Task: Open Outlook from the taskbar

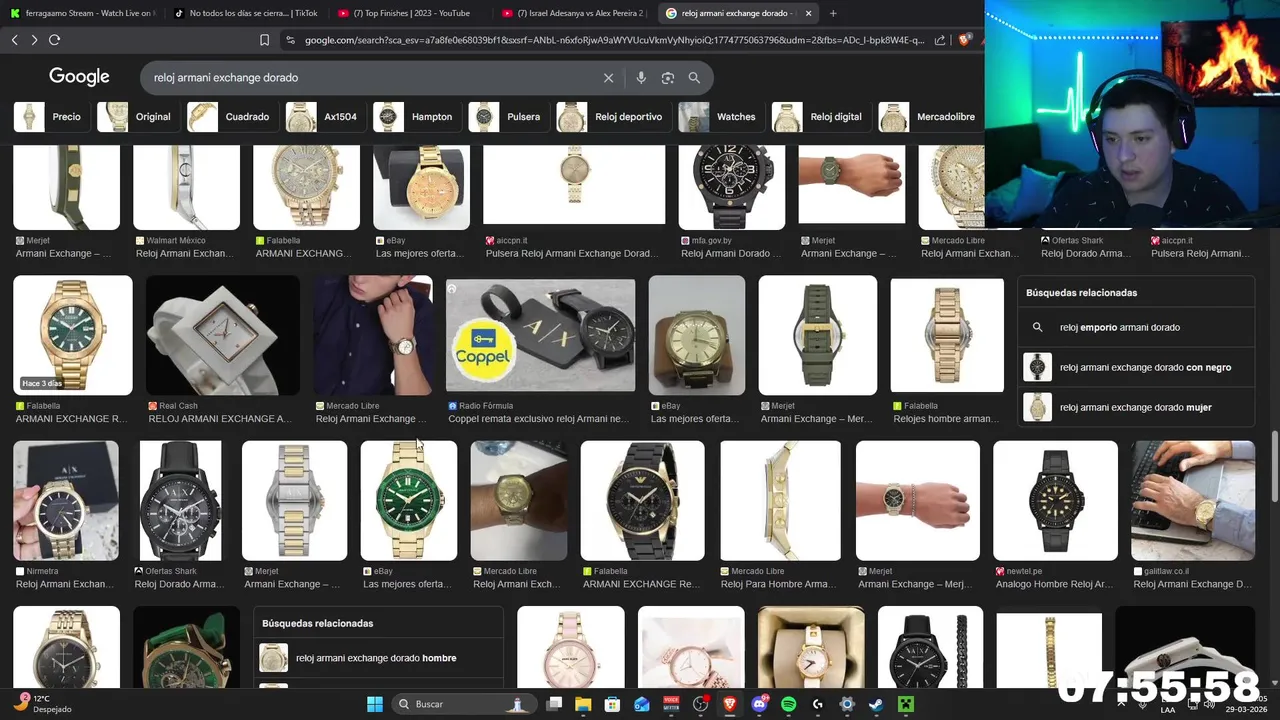Action: coord(642,704)
